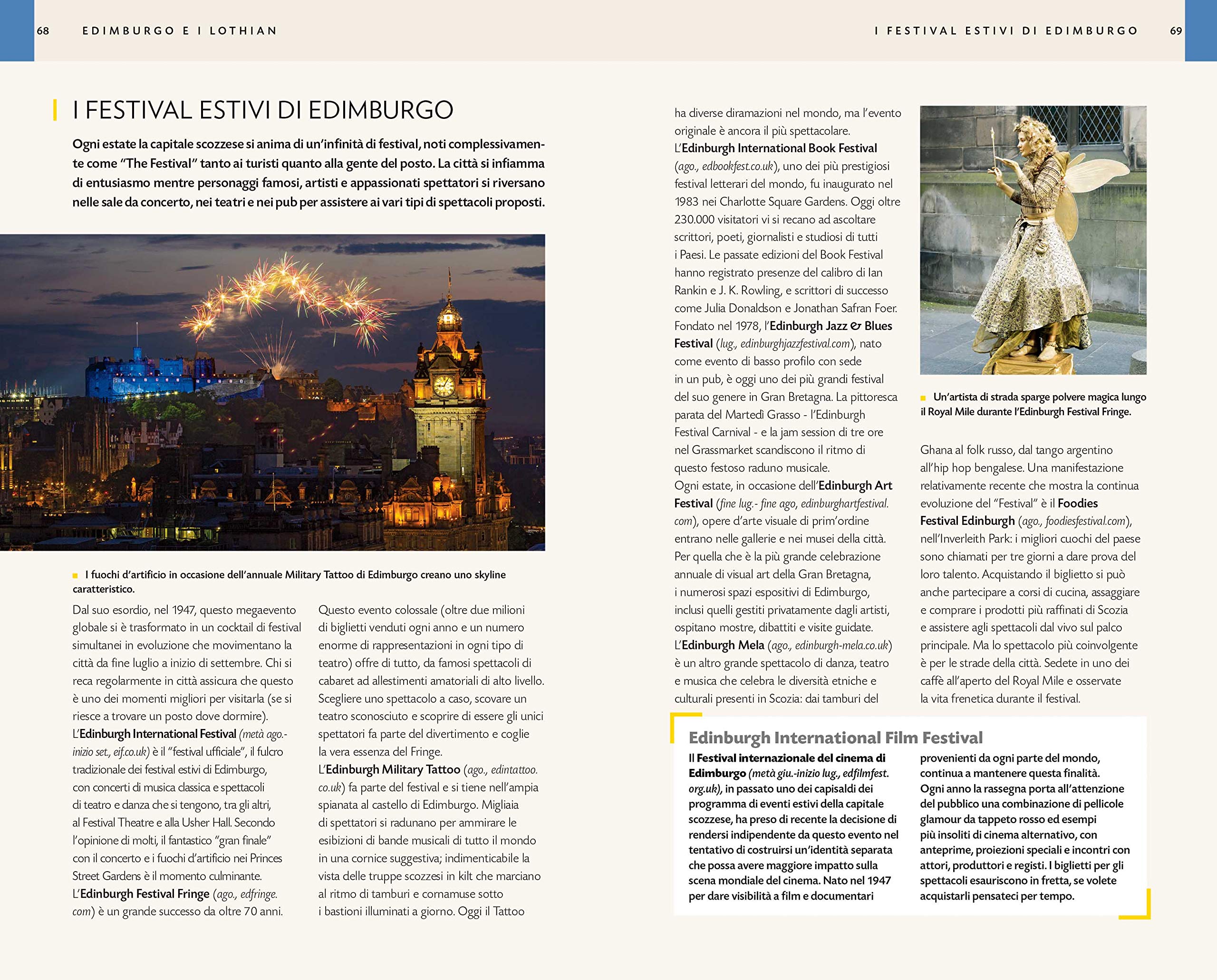Click the web address 'eif.co.uk'
This screenshot has height=980, width=1217.
(x=130, y=752)
